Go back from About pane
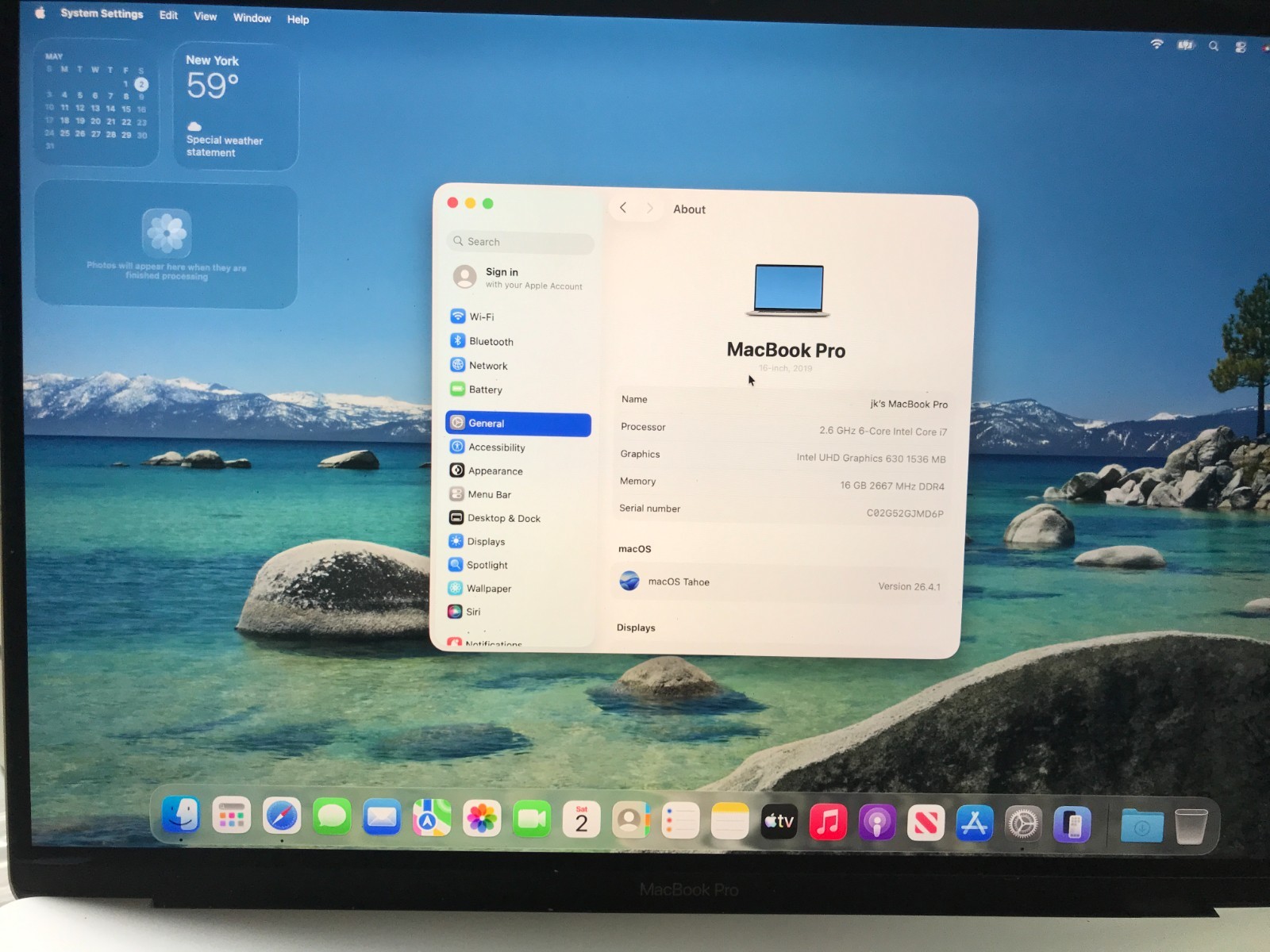 tap(623, 208)
